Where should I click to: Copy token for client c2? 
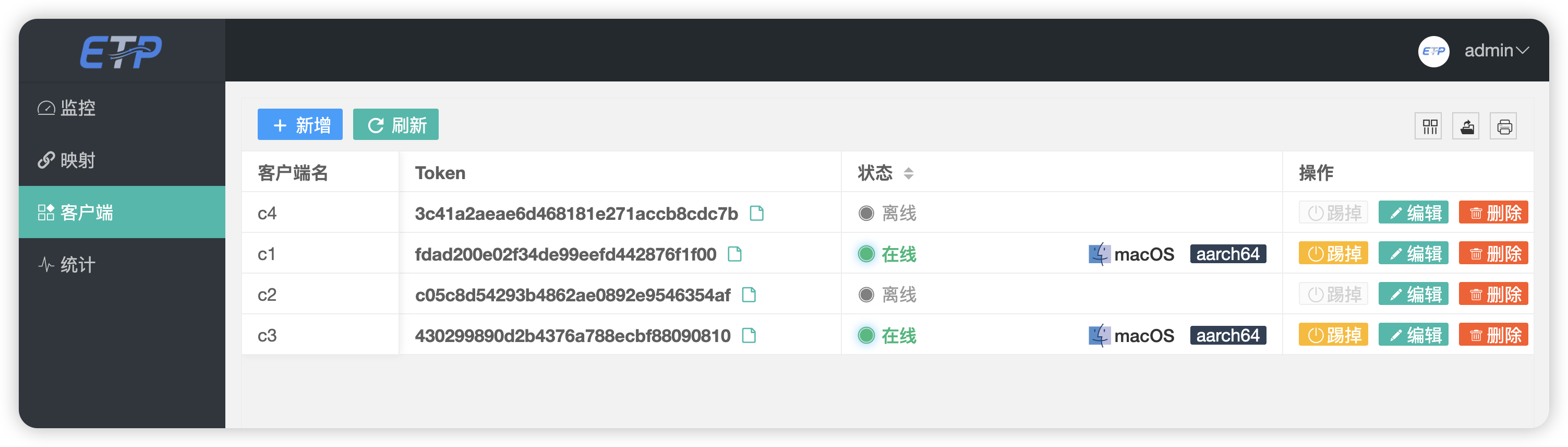pos(749,295)
